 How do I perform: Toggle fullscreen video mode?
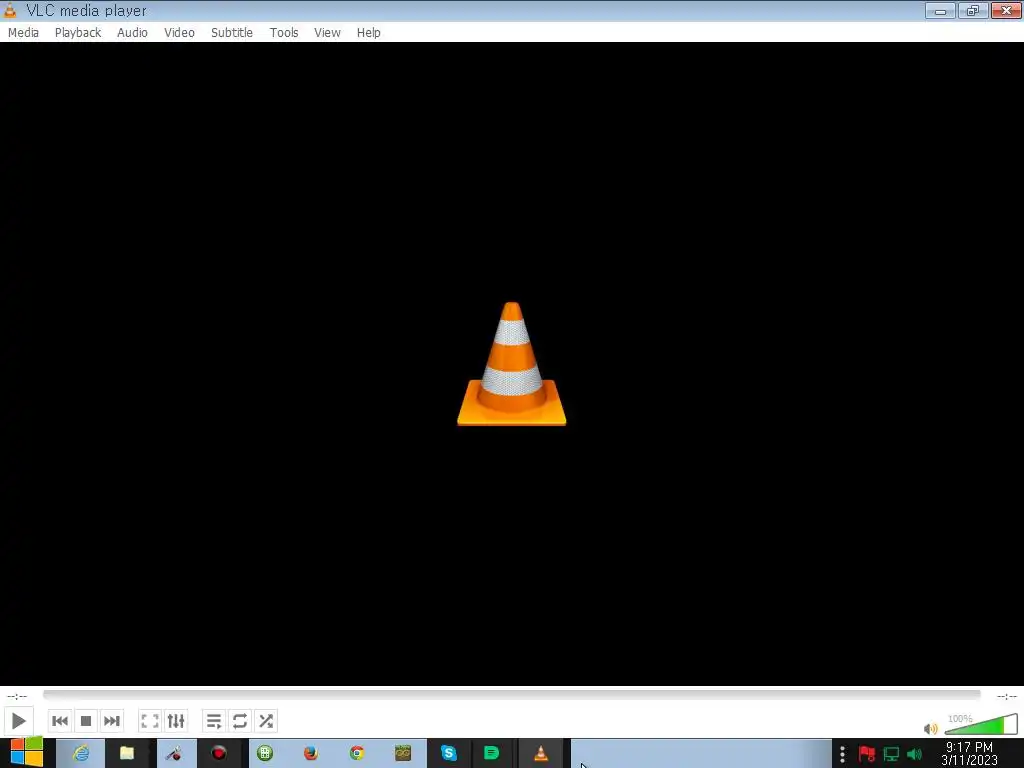[150, 721]
